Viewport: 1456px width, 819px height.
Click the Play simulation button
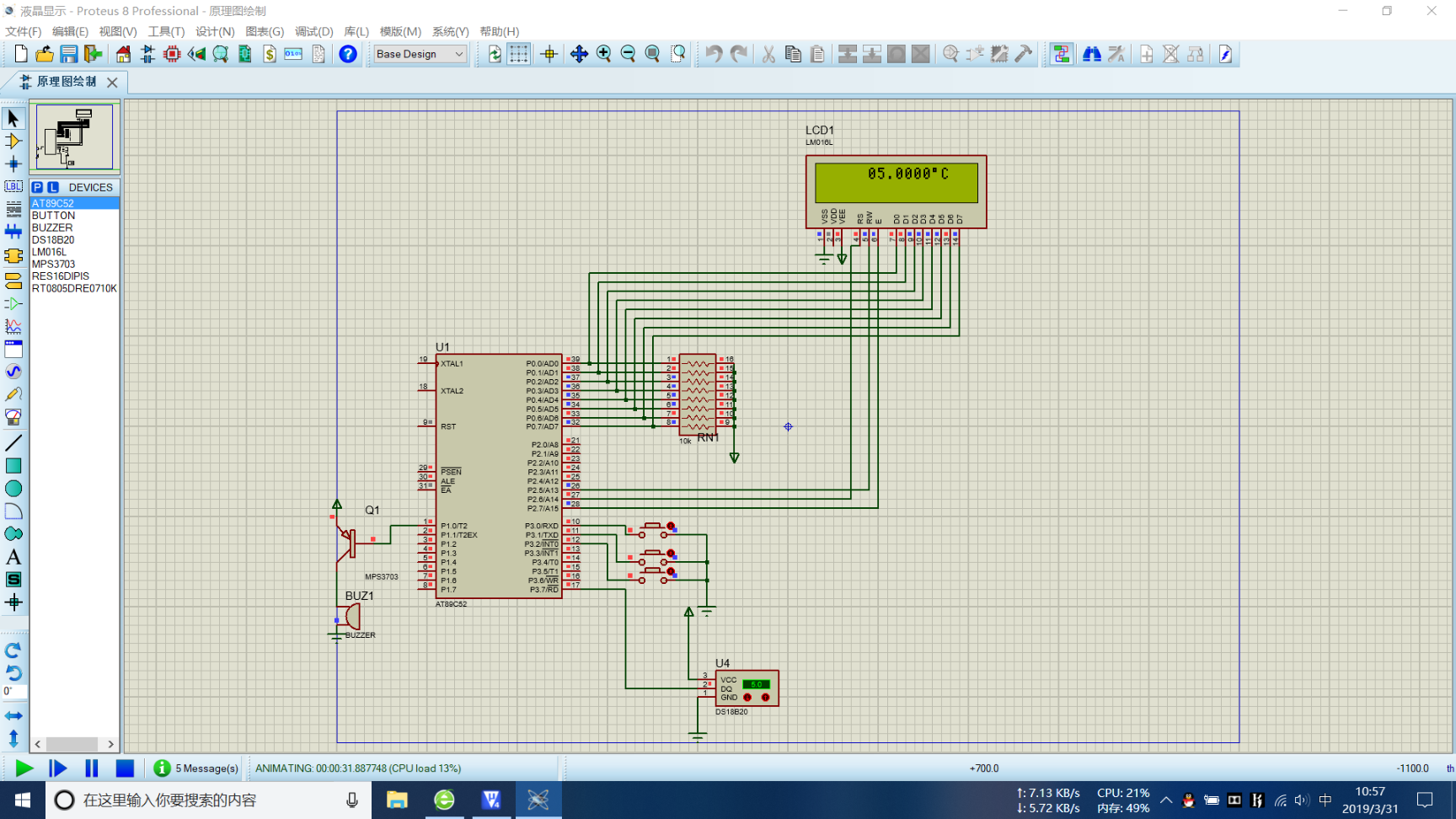tap(24, 768)
